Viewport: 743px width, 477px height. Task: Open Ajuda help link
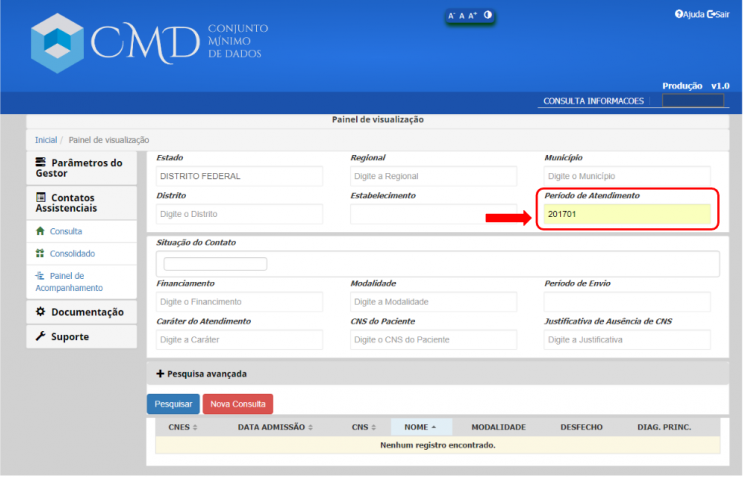[690, 14]
